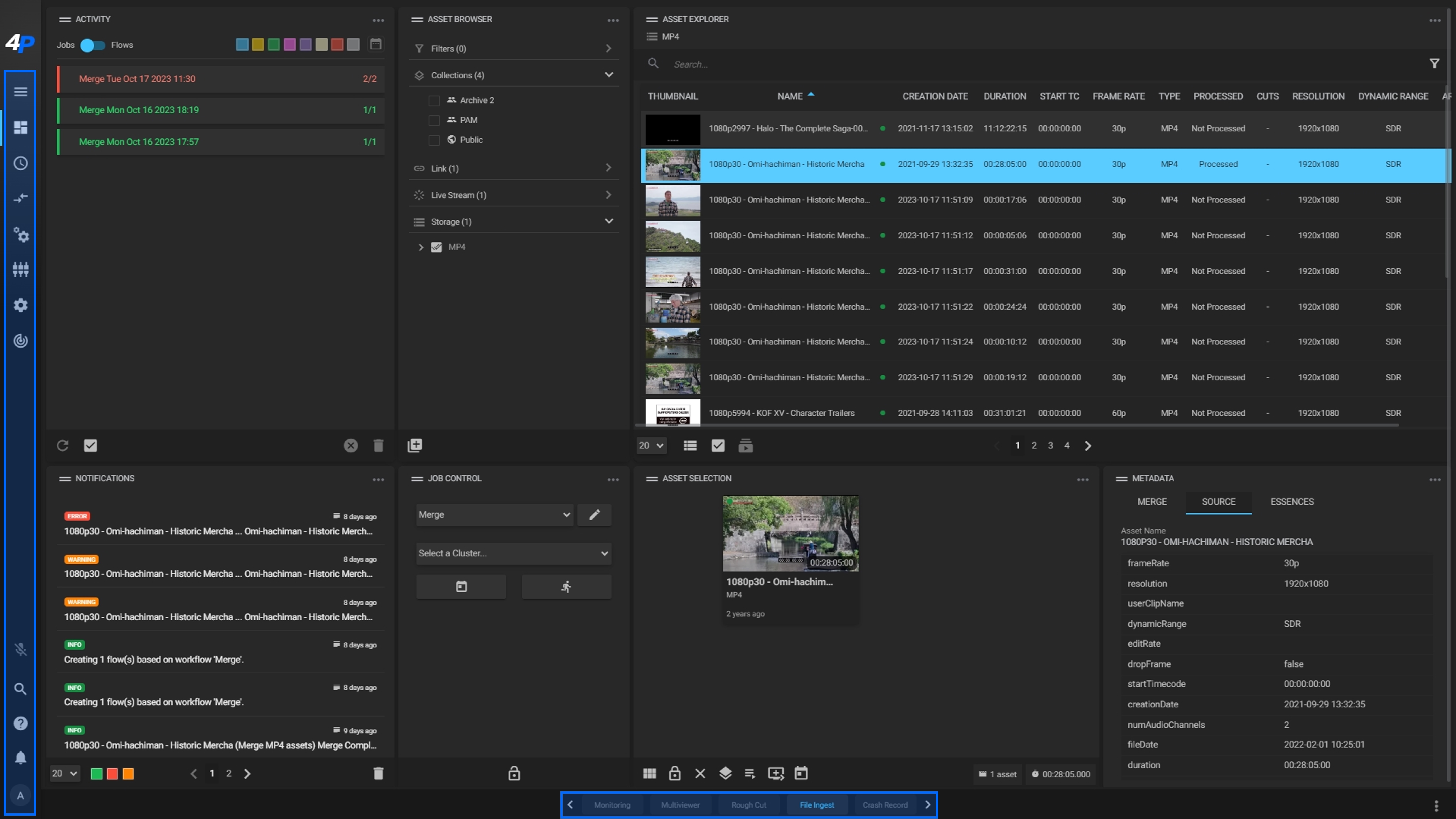Click the grid view icon in Asset Explorer

coord(689,445)
